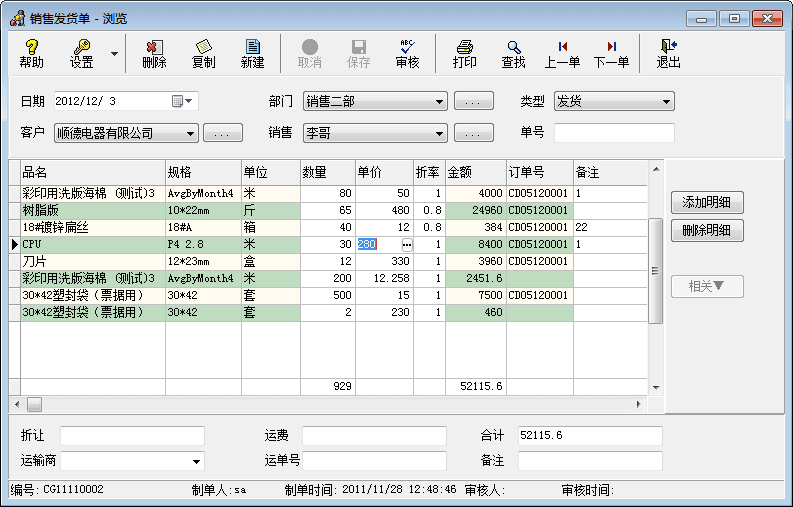Click the 取消 cancel toolbar icon
This screenshot has width=793, height=507.
310,54
